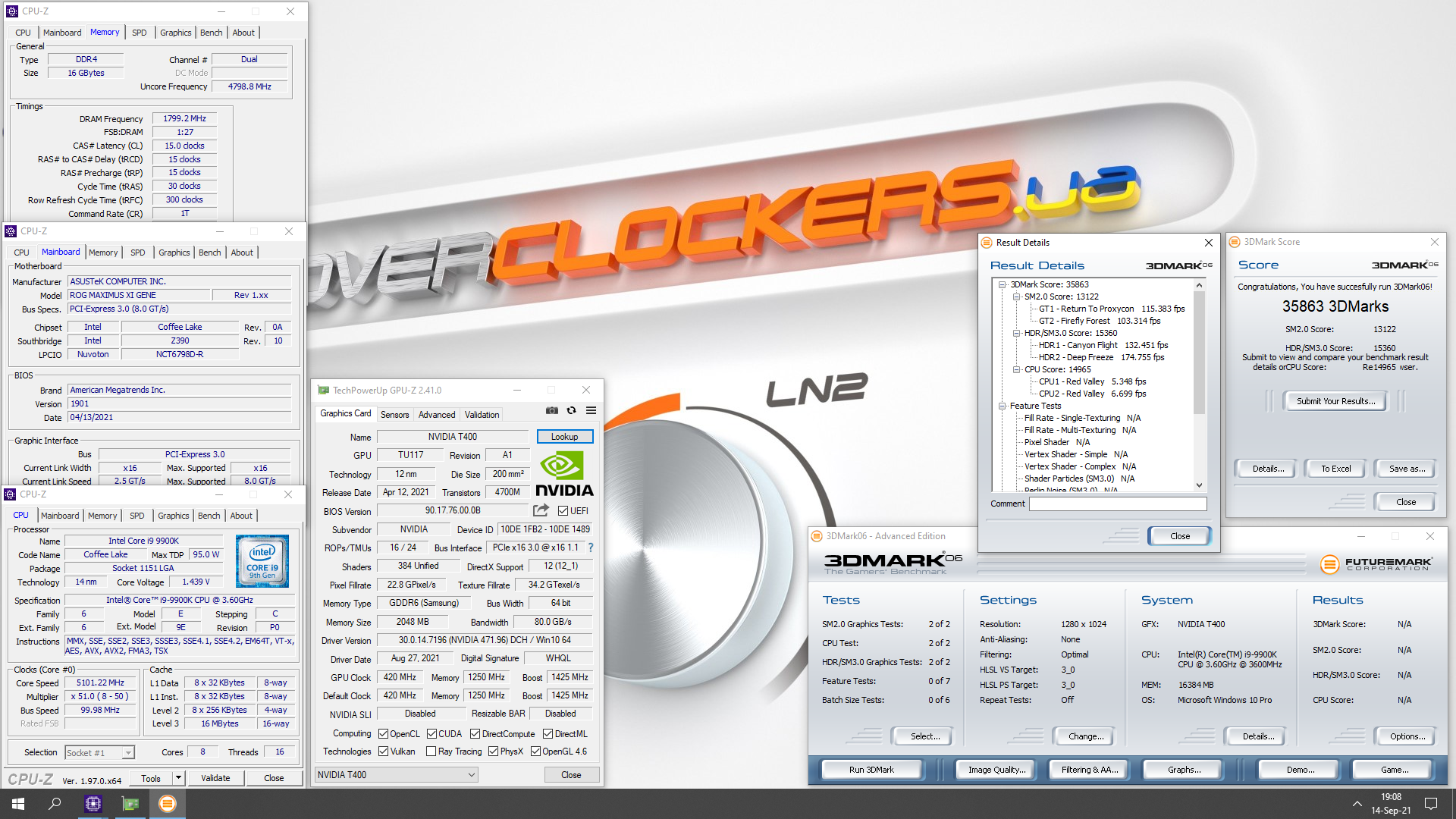The width and height of the screenshot is (1456, 819).
Task: Toggle Vulkan checkbox
Action: [x=384, y=752]
